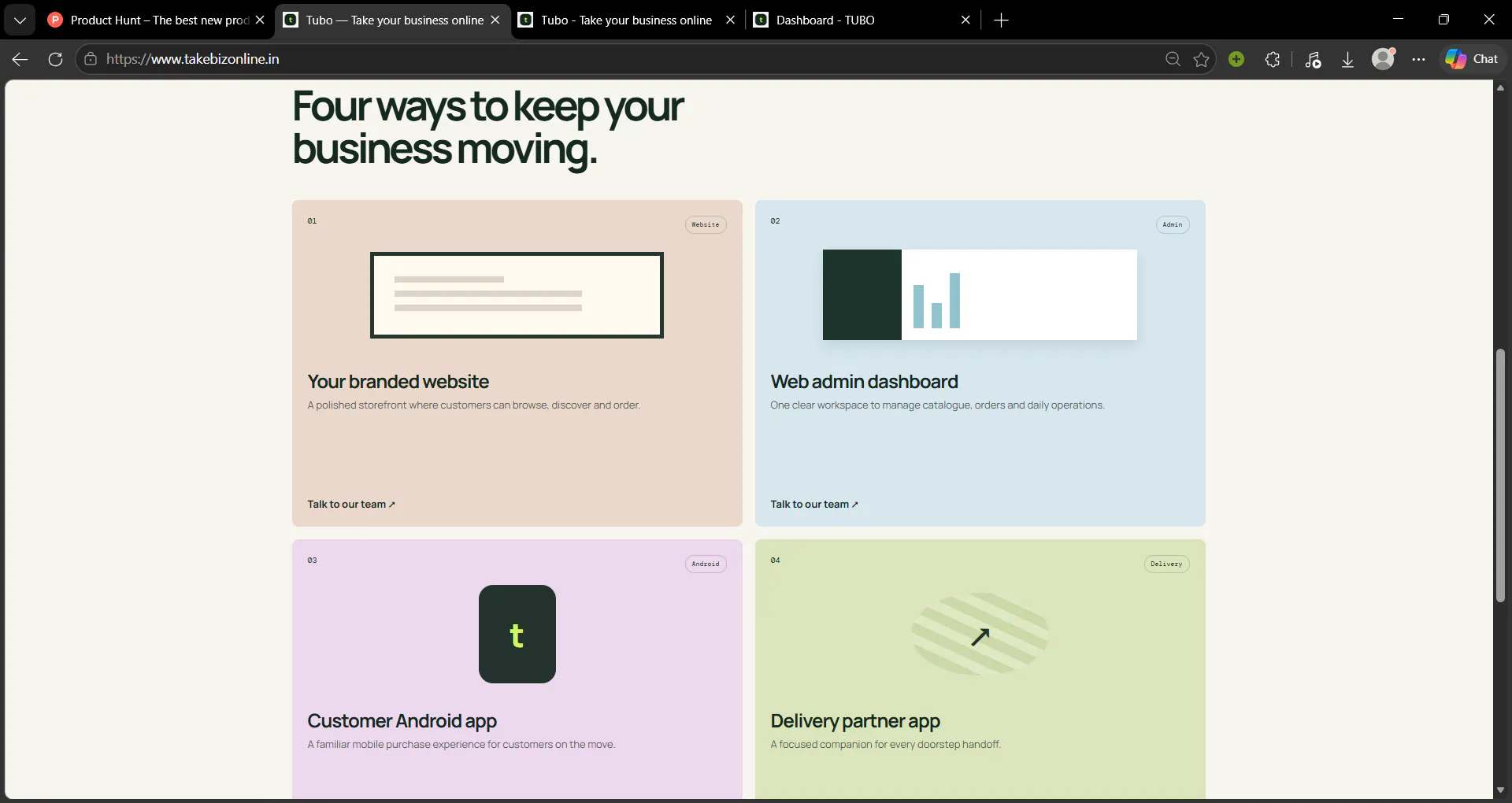
Task: Click the scrollbar up arrow
Action: [1500, 87]
